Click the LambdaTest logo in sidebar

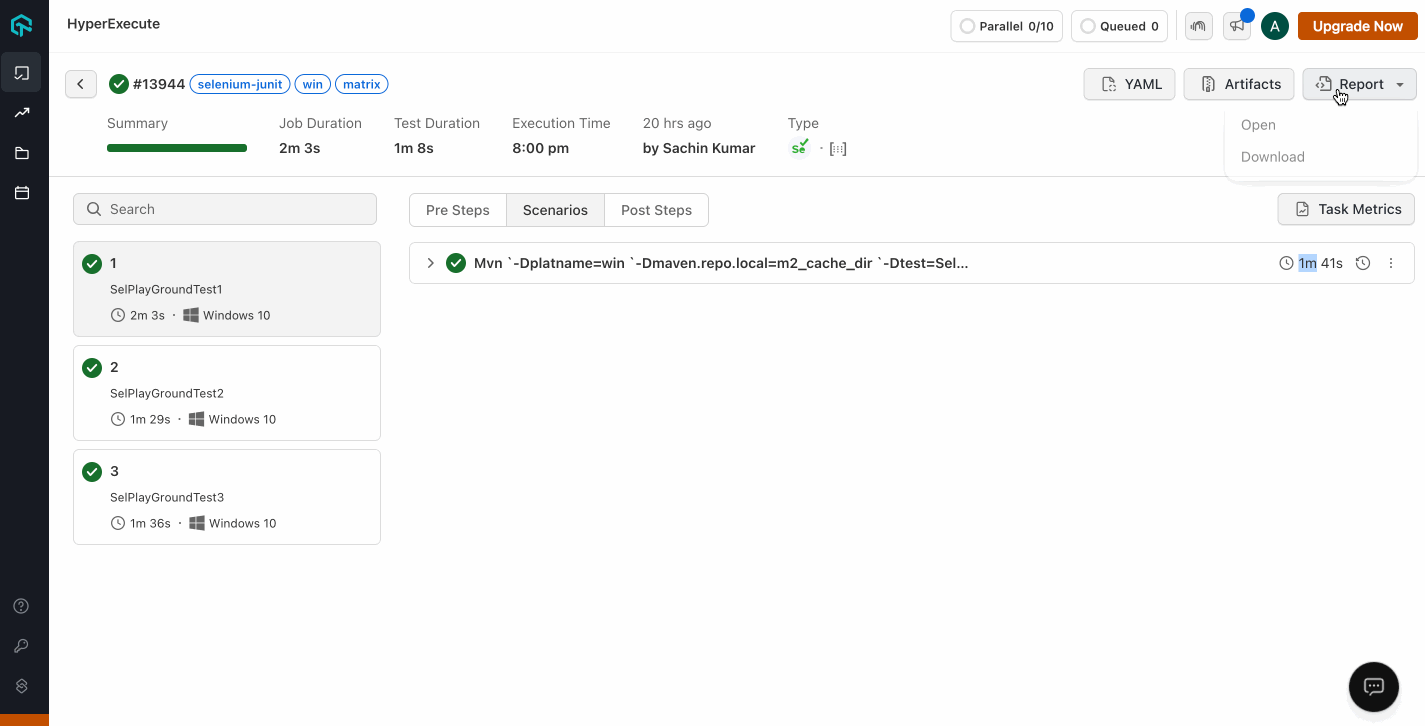22,25
